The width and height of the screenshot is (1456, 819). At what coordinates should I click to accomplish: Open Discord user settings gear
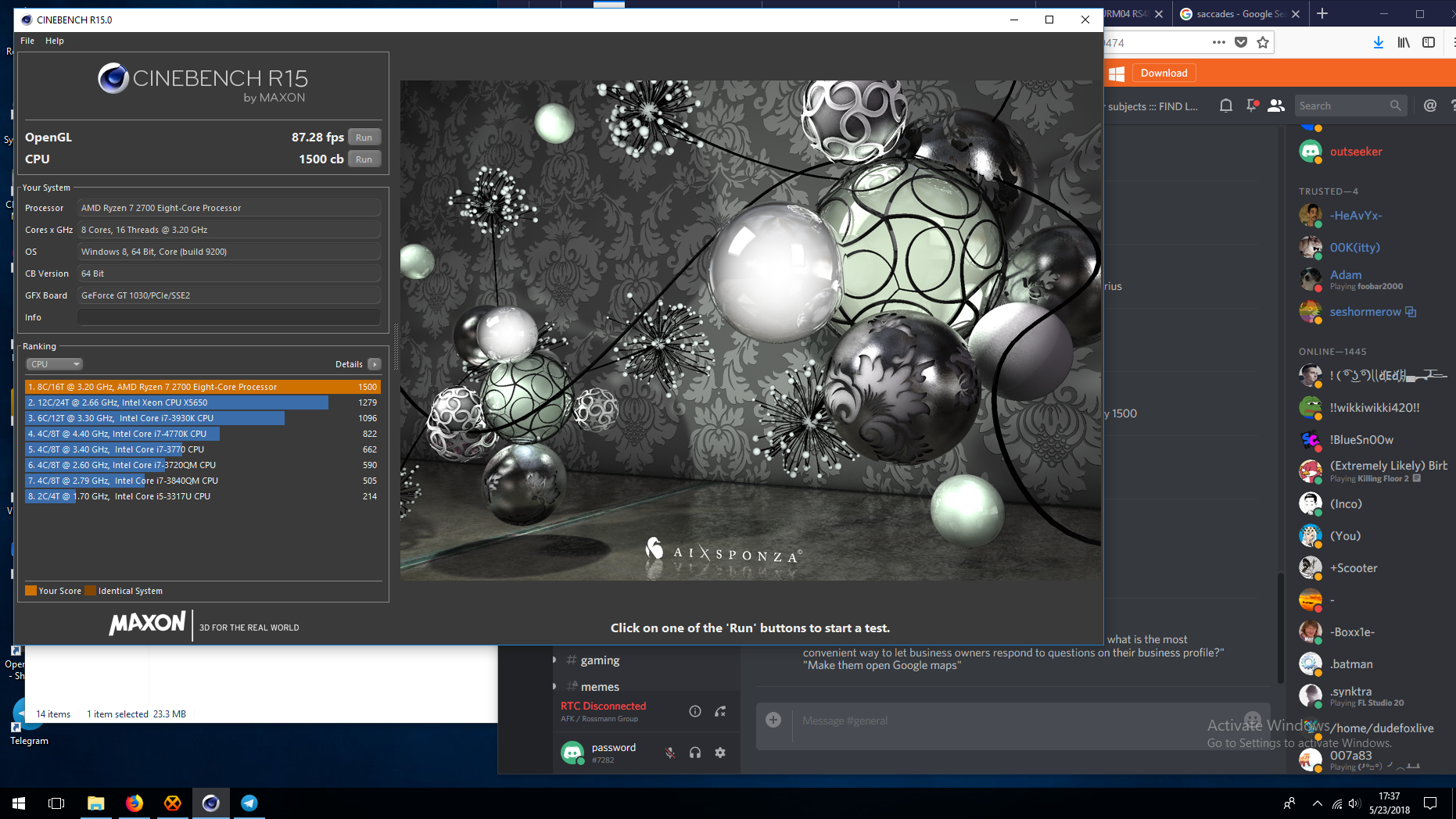pyautogui.click(x=720, y=753)
